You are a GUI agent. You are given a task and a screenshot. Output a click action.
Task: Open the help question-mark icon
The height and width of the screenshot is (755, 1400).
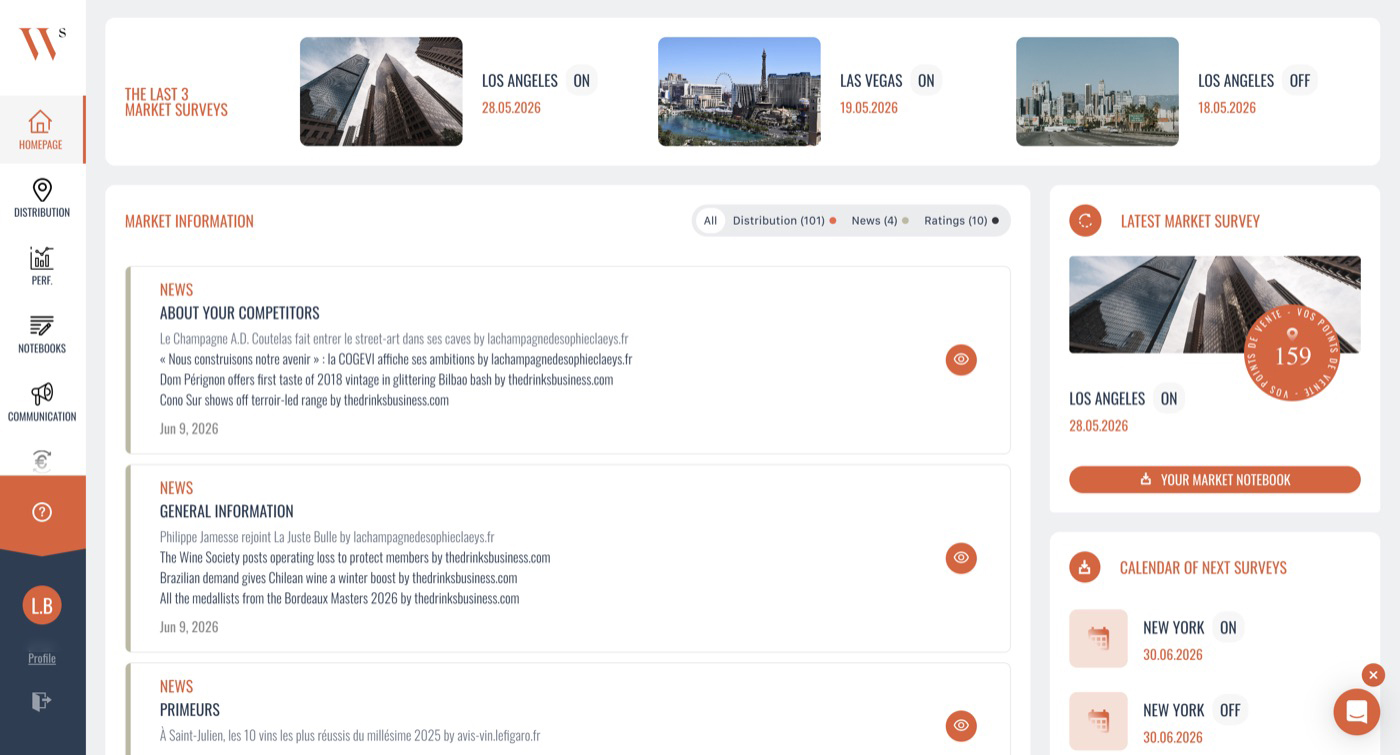[x=42, y=512]
